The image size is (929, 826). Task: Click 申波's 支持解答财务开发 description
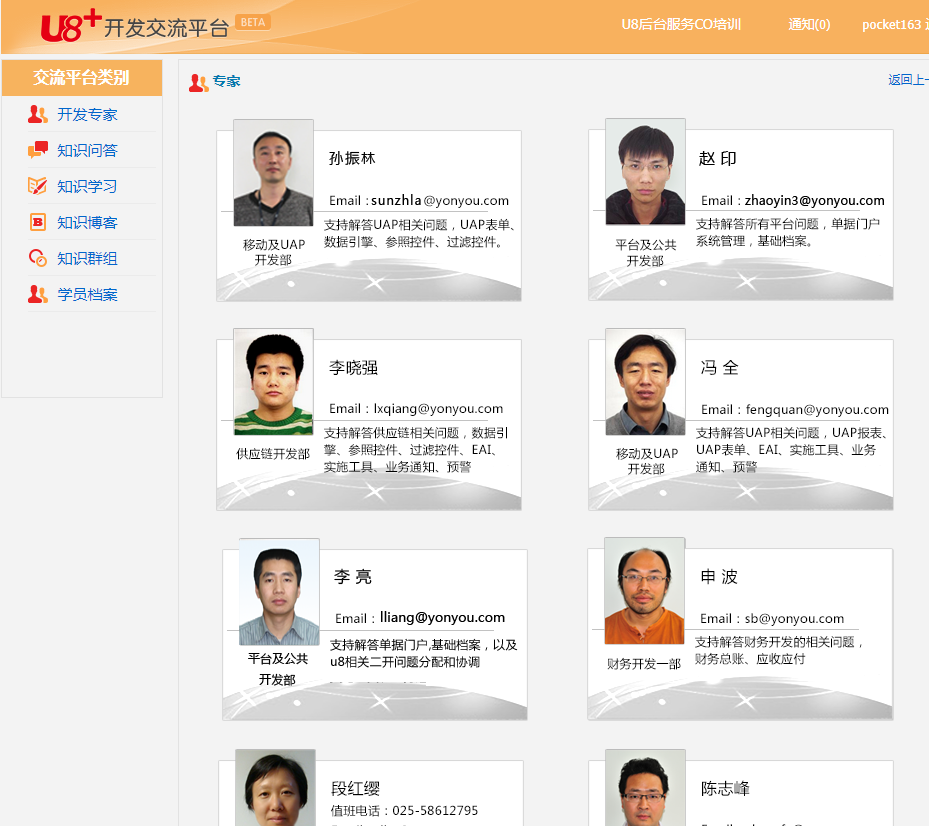click(780, 651)
